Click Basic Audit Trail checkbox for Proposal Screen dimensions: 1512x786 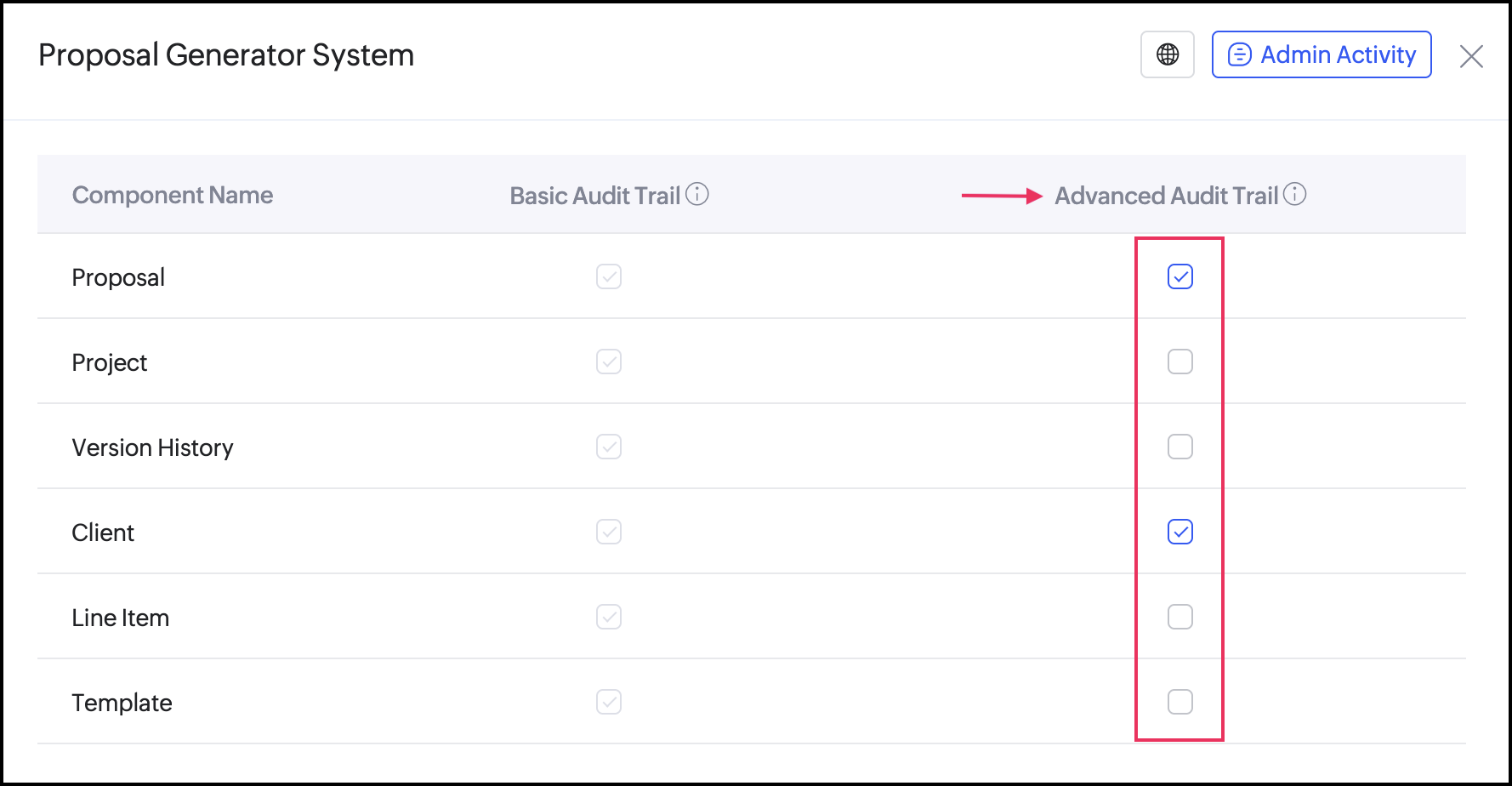(x=609, y=276)
